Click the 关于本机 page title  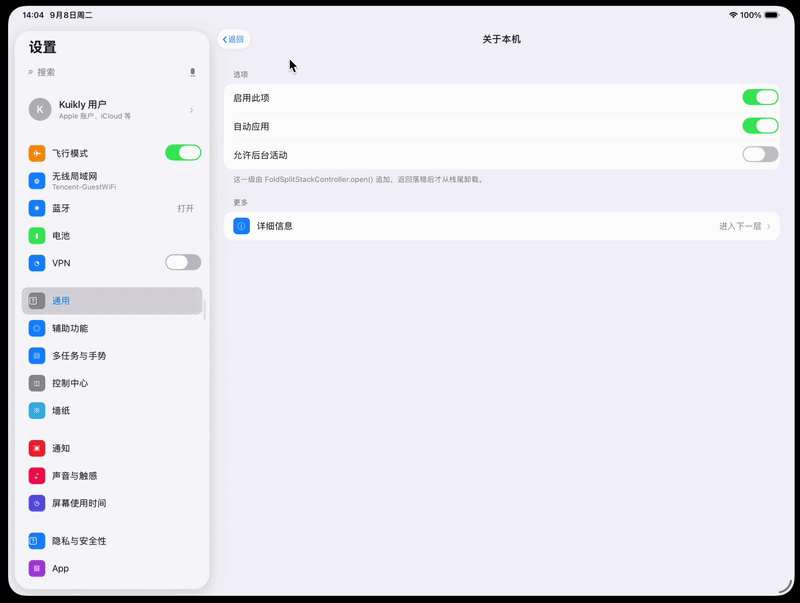pyautogui.click(x=502, y=39)
